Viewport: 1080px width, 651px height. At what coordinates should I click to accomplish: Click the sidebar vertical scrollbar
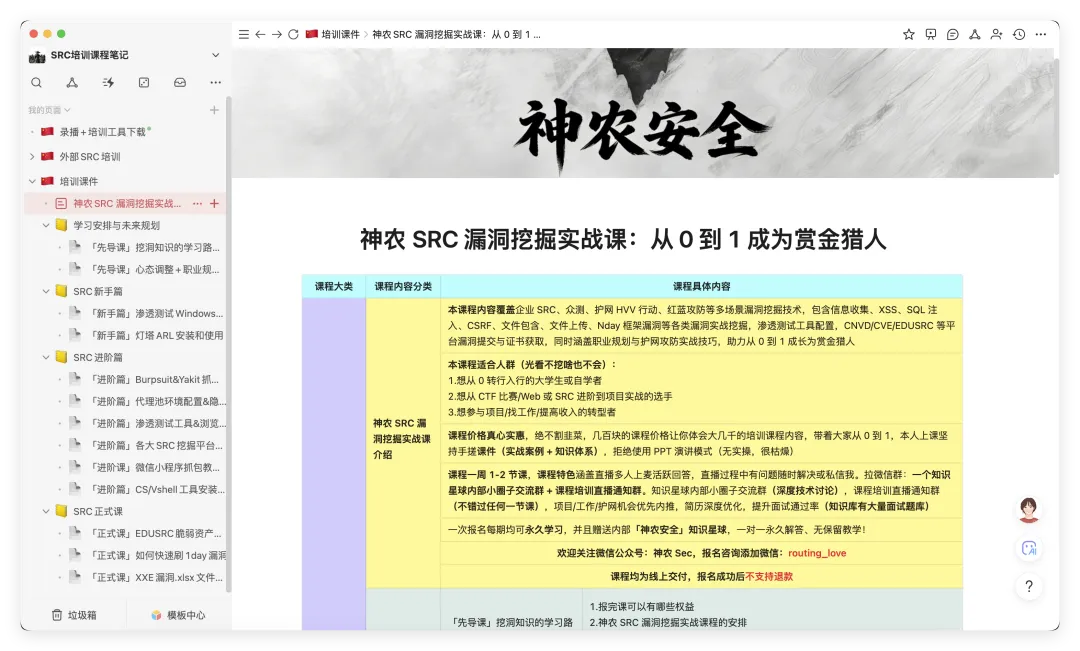pyautogui.click(x=229, y=344)
